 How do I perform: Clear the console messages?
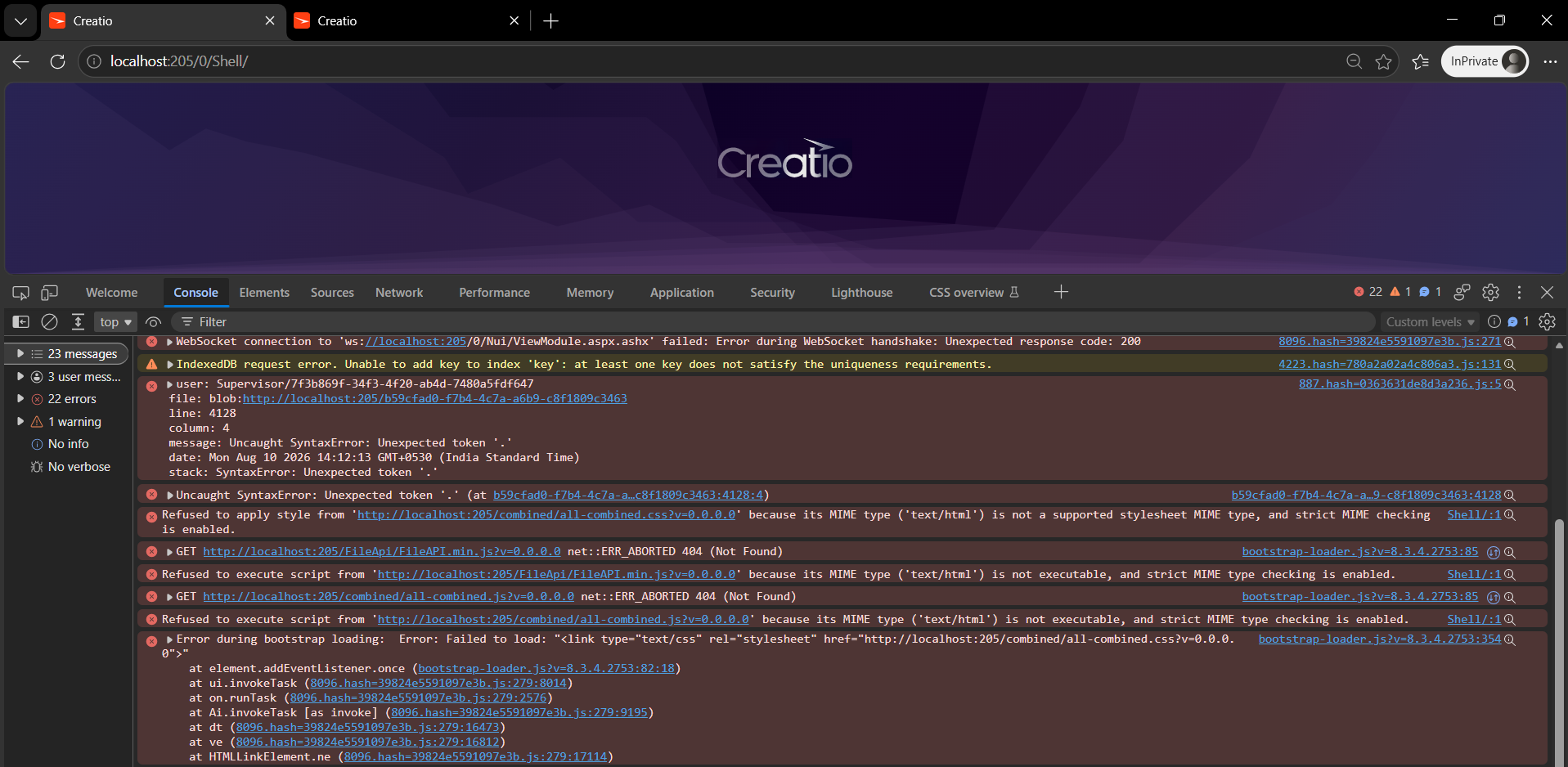click(50, 322)
